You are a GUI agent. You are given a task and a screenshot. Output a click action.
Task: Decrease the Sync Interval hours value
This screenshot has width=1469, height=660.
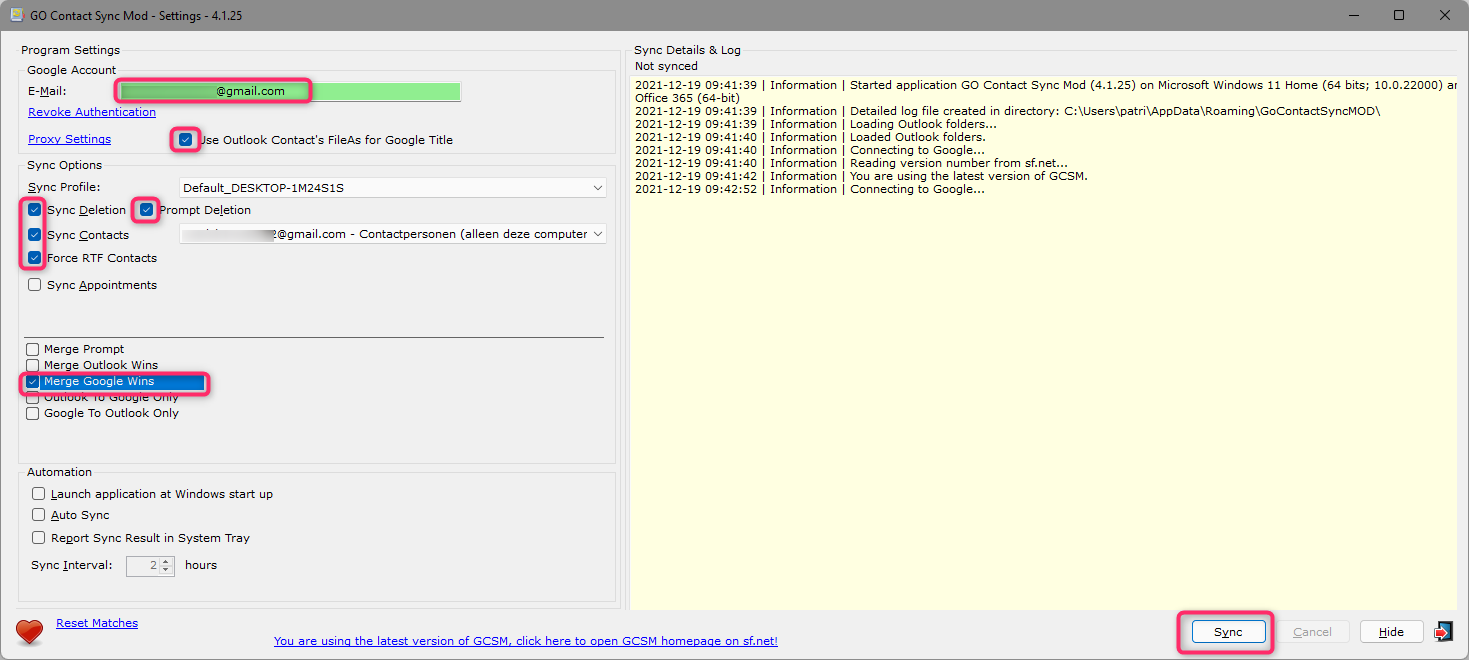[x=166, y=570]
